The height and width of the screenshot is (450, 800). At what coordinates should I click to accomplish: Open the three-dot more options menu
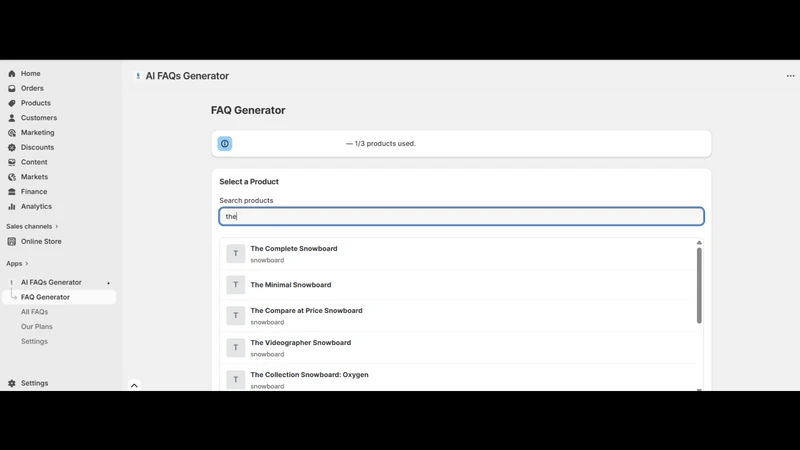[790, 76]
